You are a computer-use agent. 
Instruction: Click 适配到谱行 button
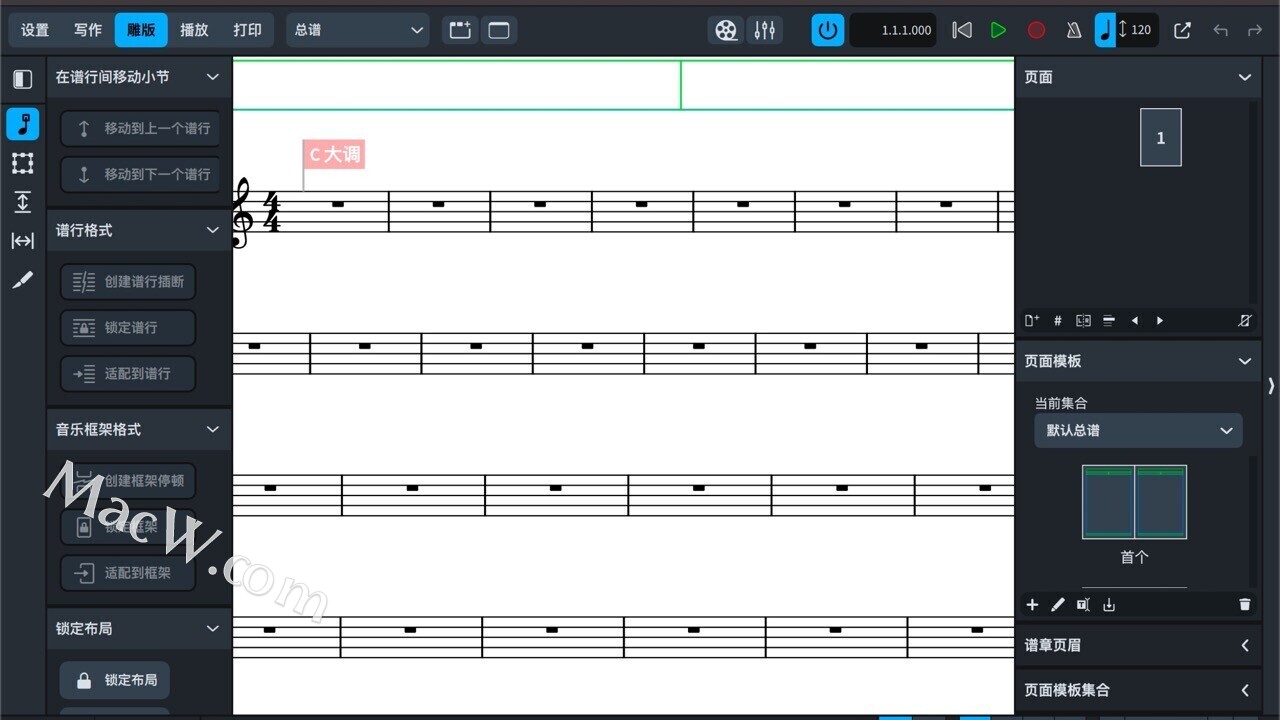(128, 374)
